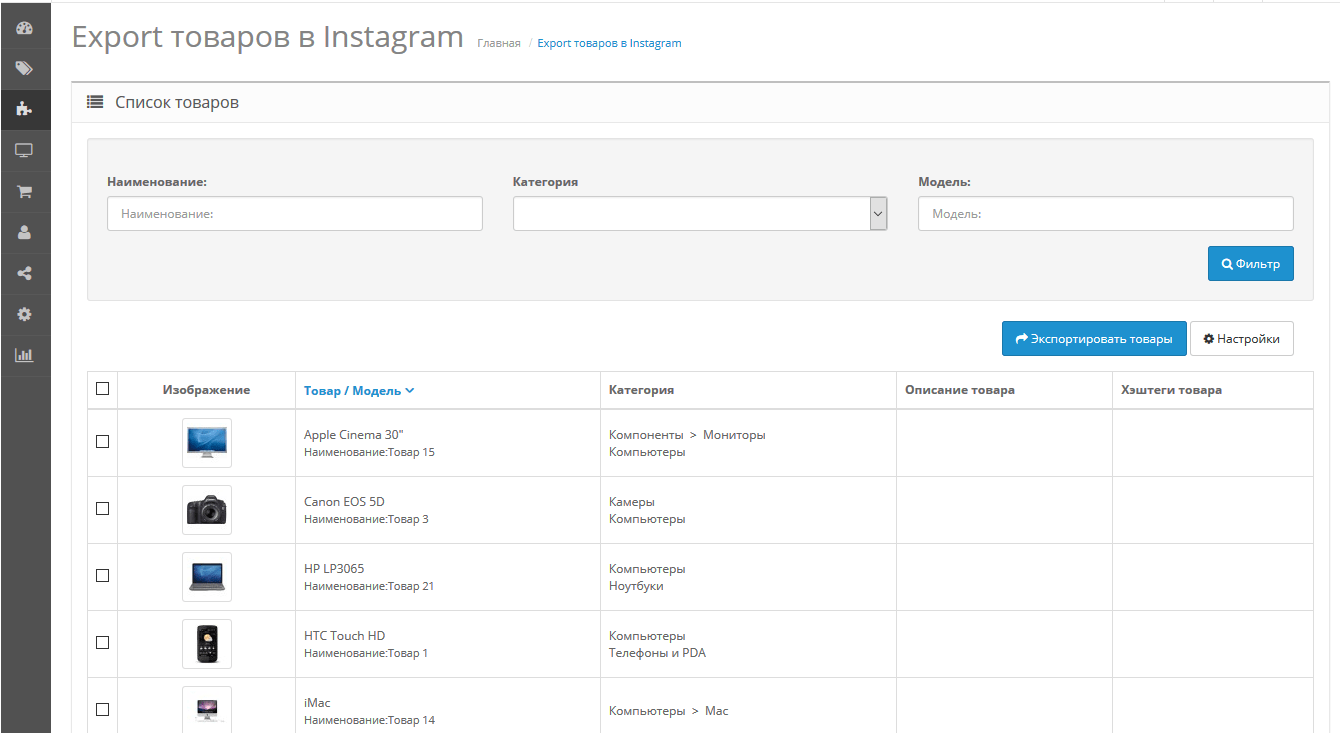Check the HP LP3065 row checkbox
1340x733 pixels.
click(102, 575)
